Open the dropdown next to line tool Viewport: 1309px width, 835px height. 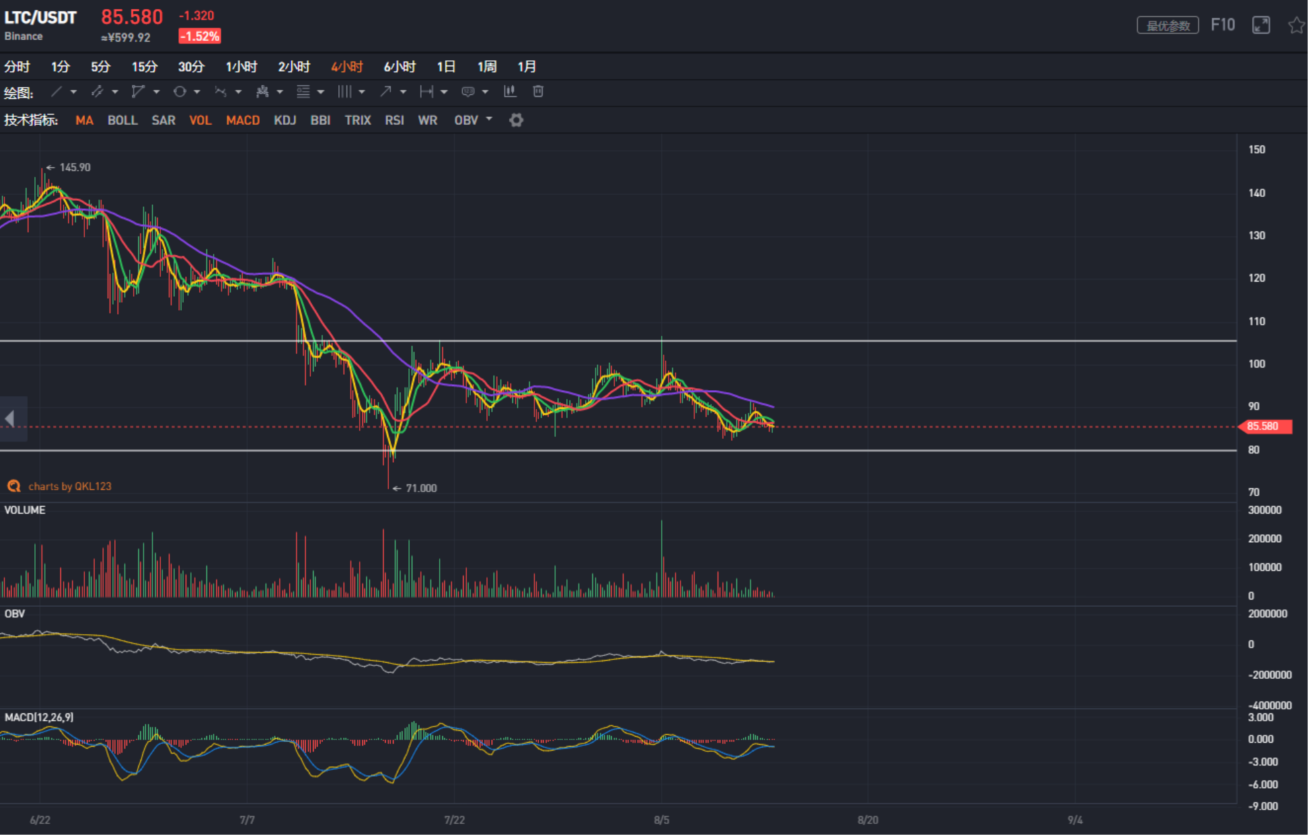point(74,92)
